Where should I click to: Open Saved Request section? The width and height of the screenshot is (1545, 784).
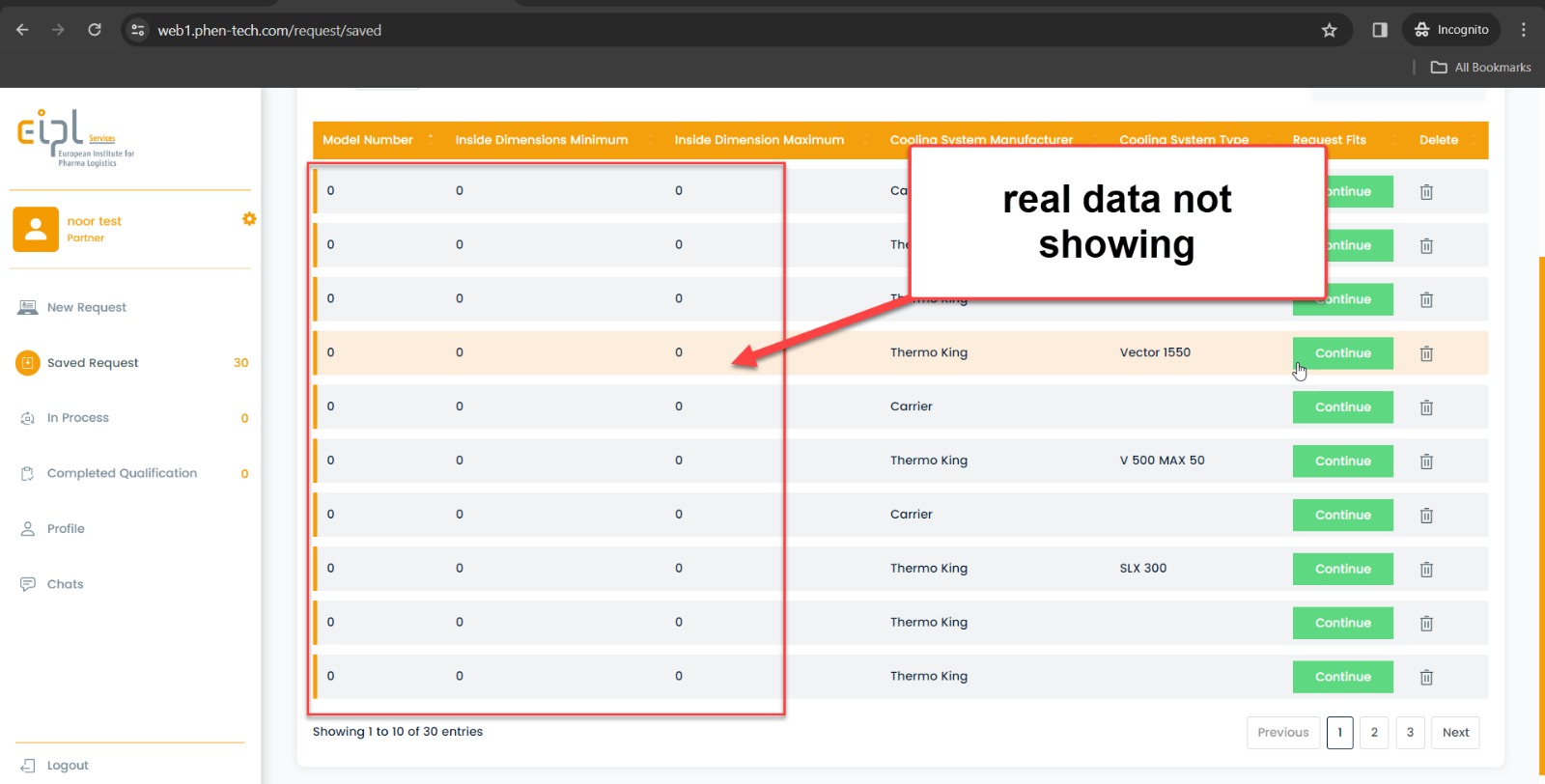(93, 363)
